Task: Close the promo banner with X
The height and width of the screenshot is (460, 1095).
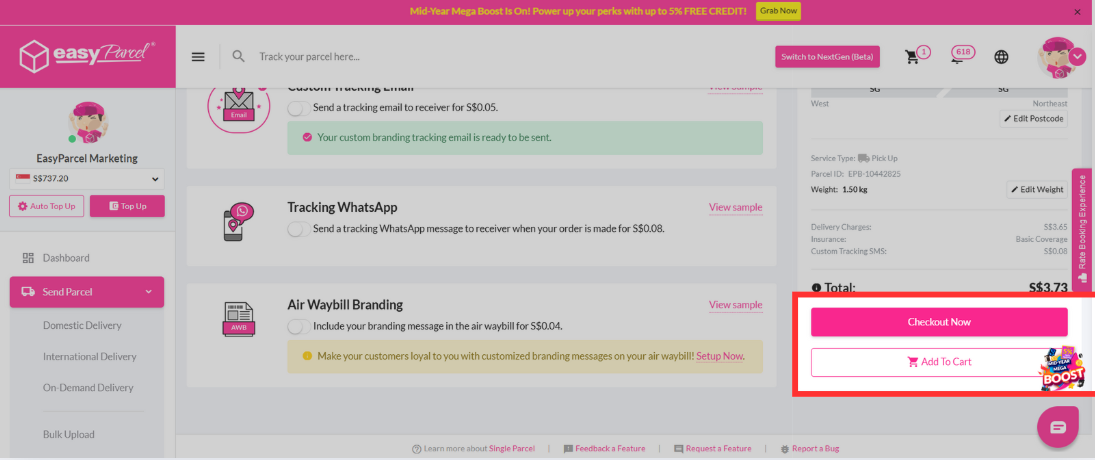Action: [1078, 12]
